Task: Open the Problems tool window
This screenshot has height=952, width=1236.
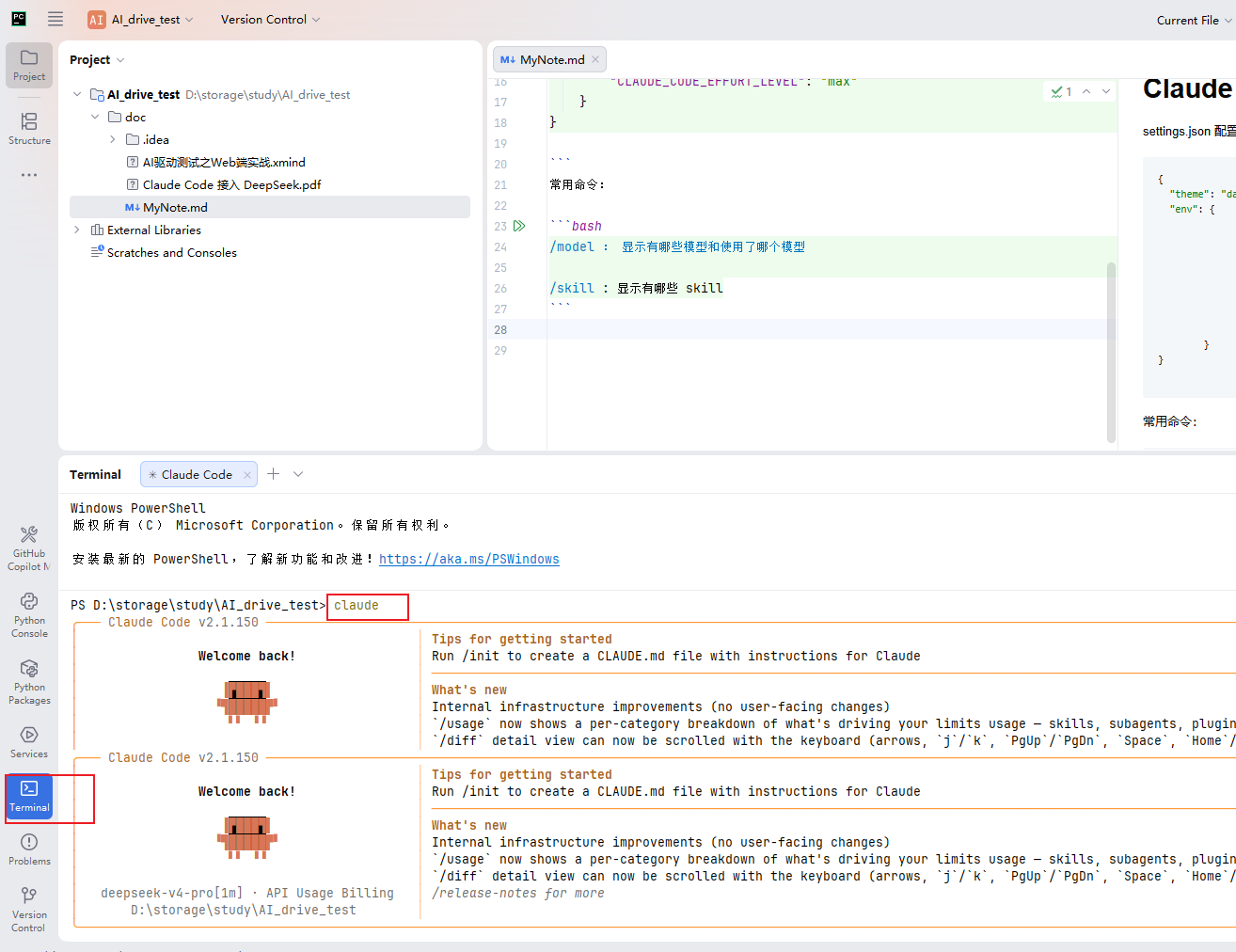Action: coord(29,849)
